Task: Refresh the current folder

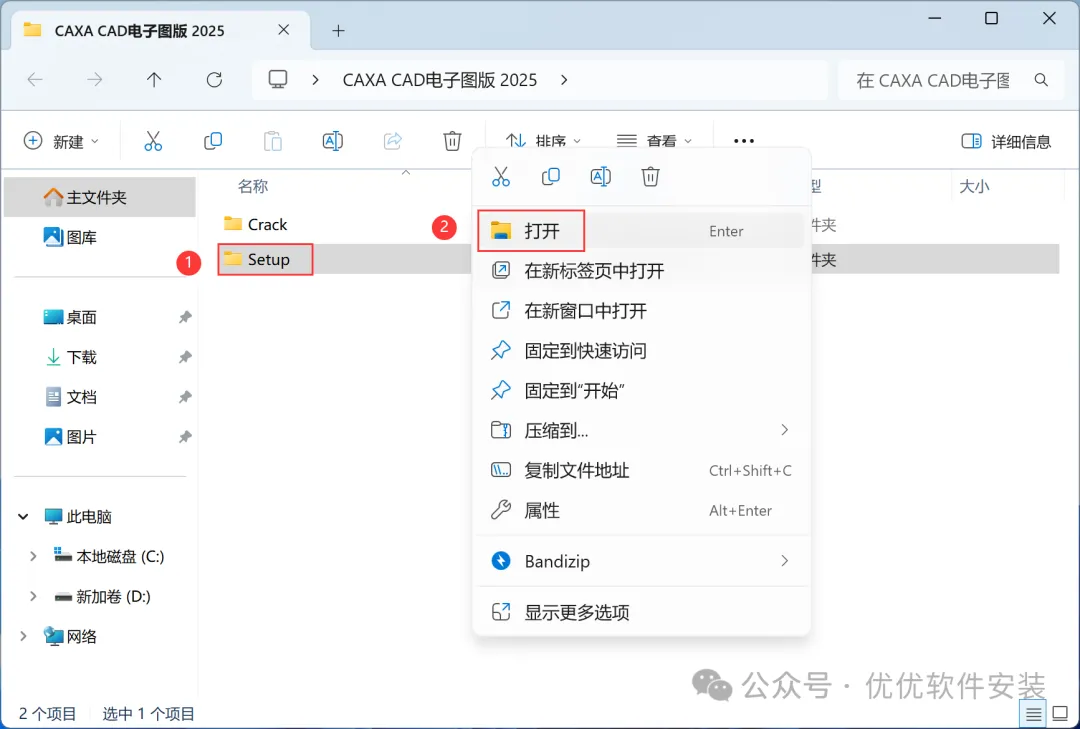Action: [x=214, y=80]
